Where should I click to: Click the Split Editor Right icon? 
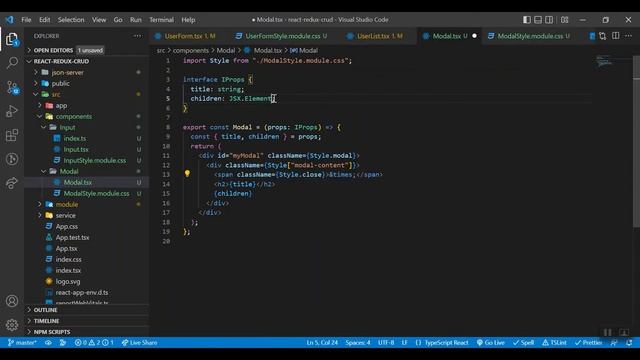tap(616, 36)
